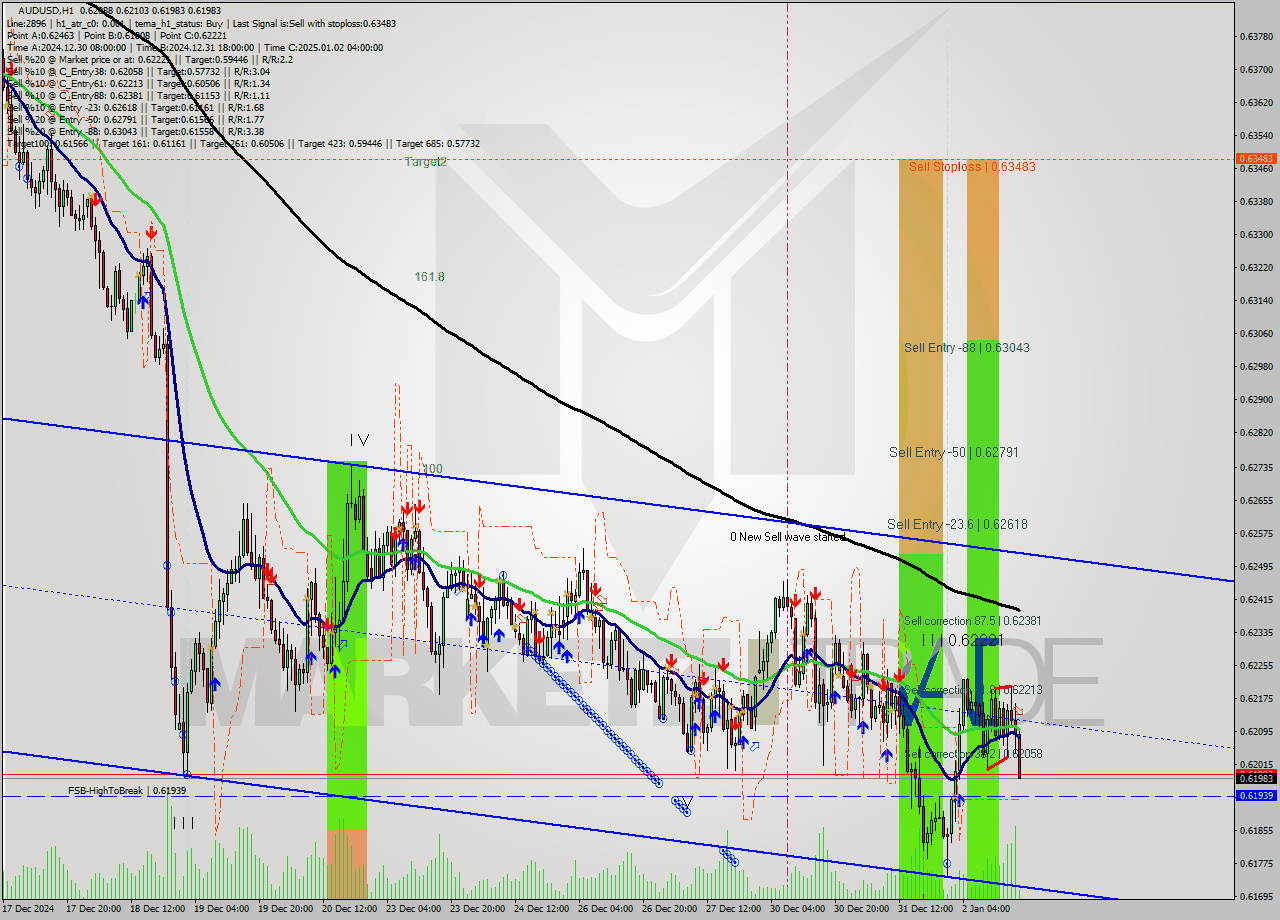Click the 0.62655 price axis label
Image resolution: width=1280 pixels, height=920 pixels.
coord(1255,500)
